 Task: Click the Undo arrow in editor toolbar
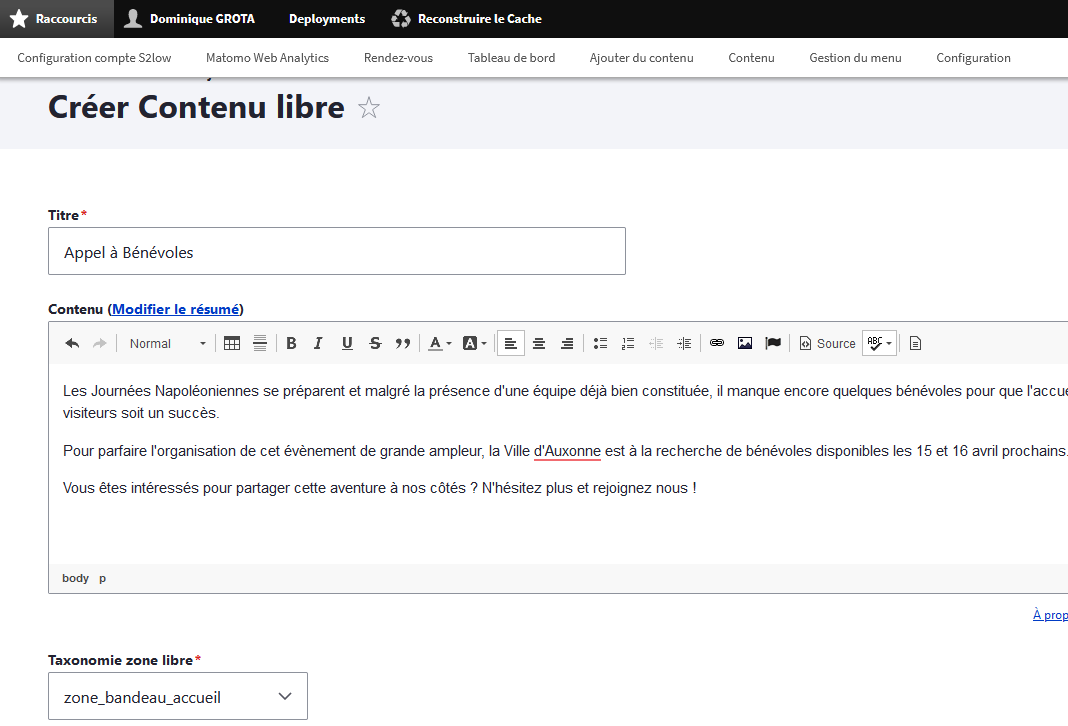(x=72, y=343)
